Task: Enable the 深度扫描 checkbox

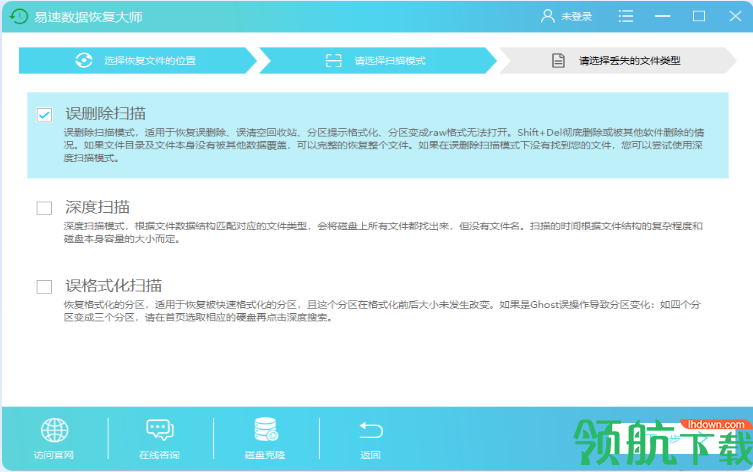Action: tap(44, 208)
